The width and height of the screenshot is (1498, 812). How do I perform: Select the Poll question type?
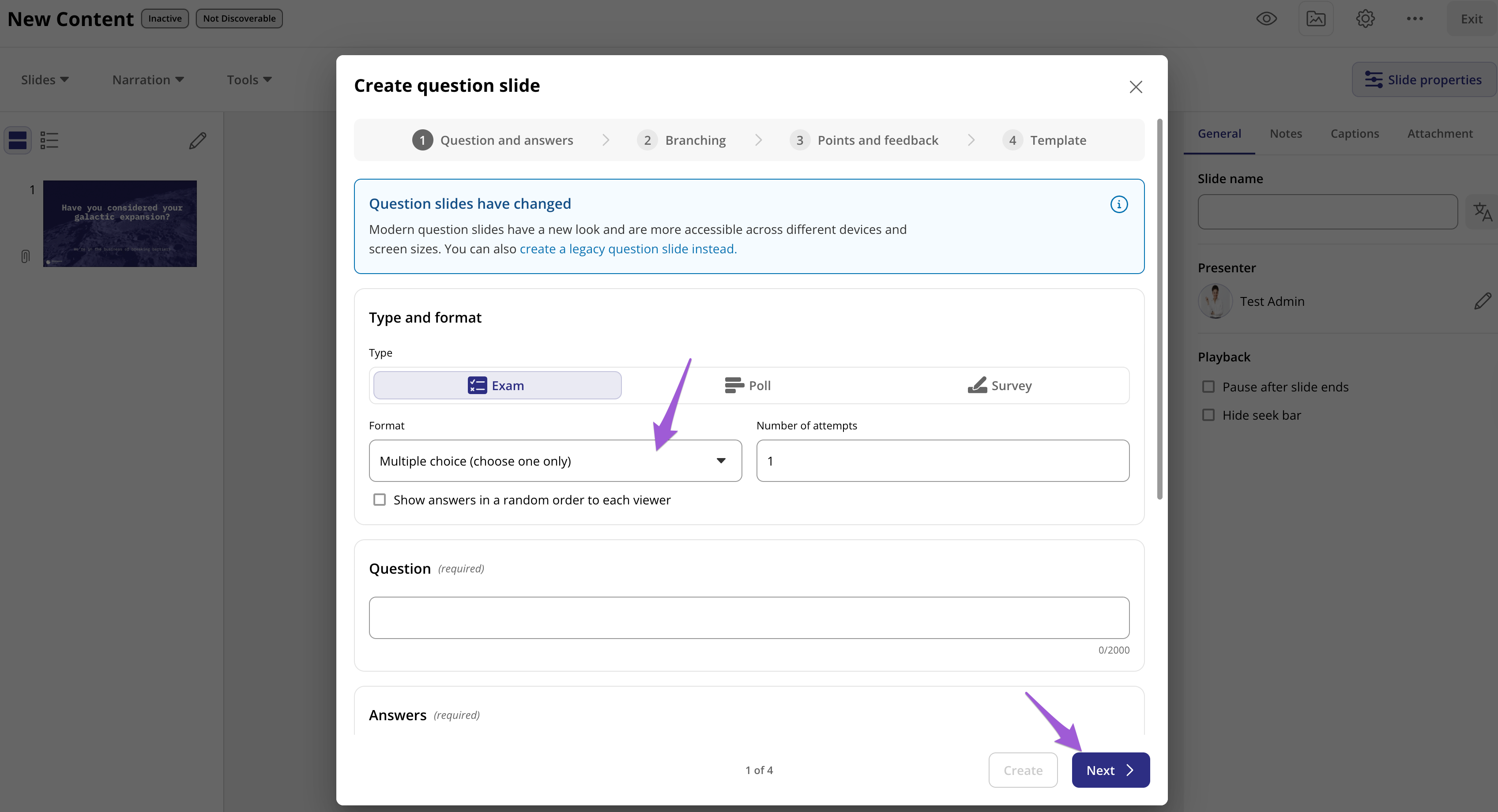point(748,385)
